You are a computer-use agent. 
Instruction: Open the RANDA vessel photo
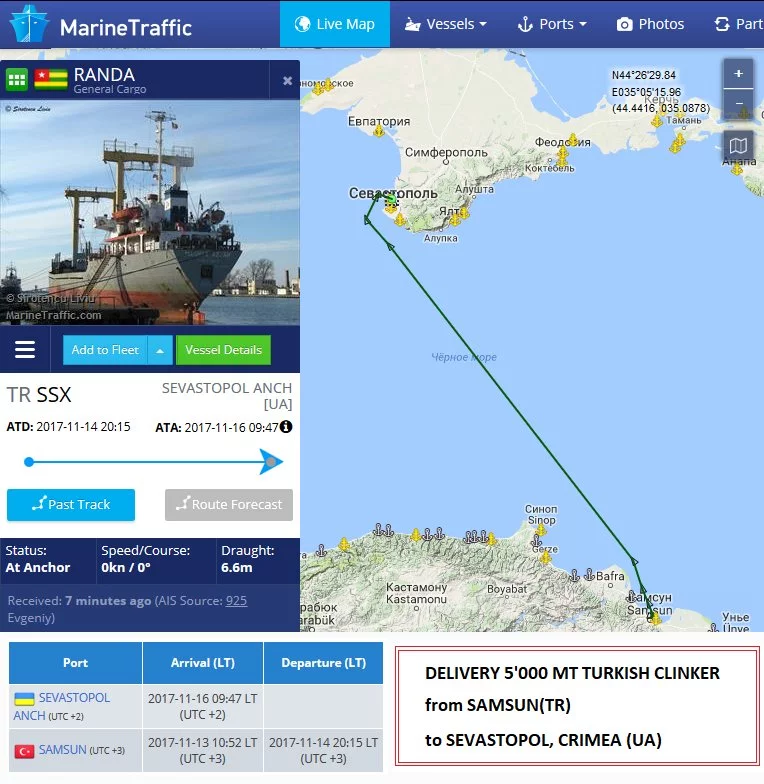(150, 212)
